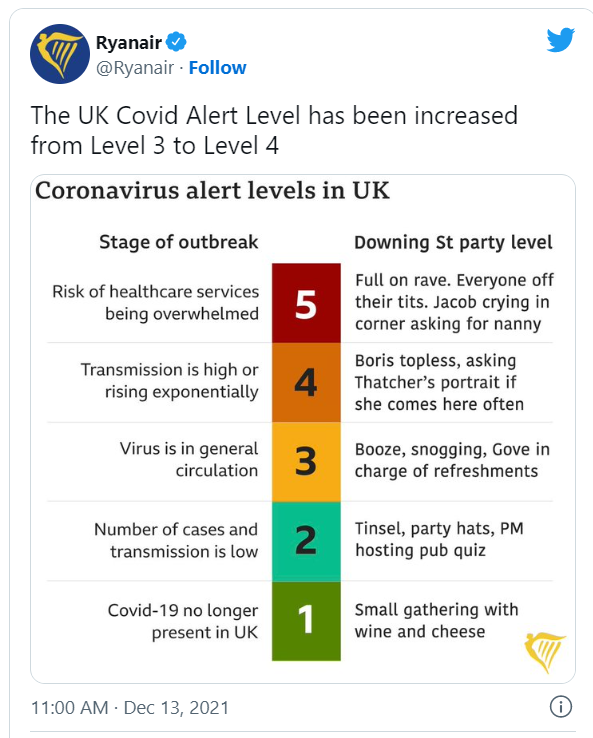Click the tweet info circle icon
This screenshot has height=738, width=593.
[561, 706]
